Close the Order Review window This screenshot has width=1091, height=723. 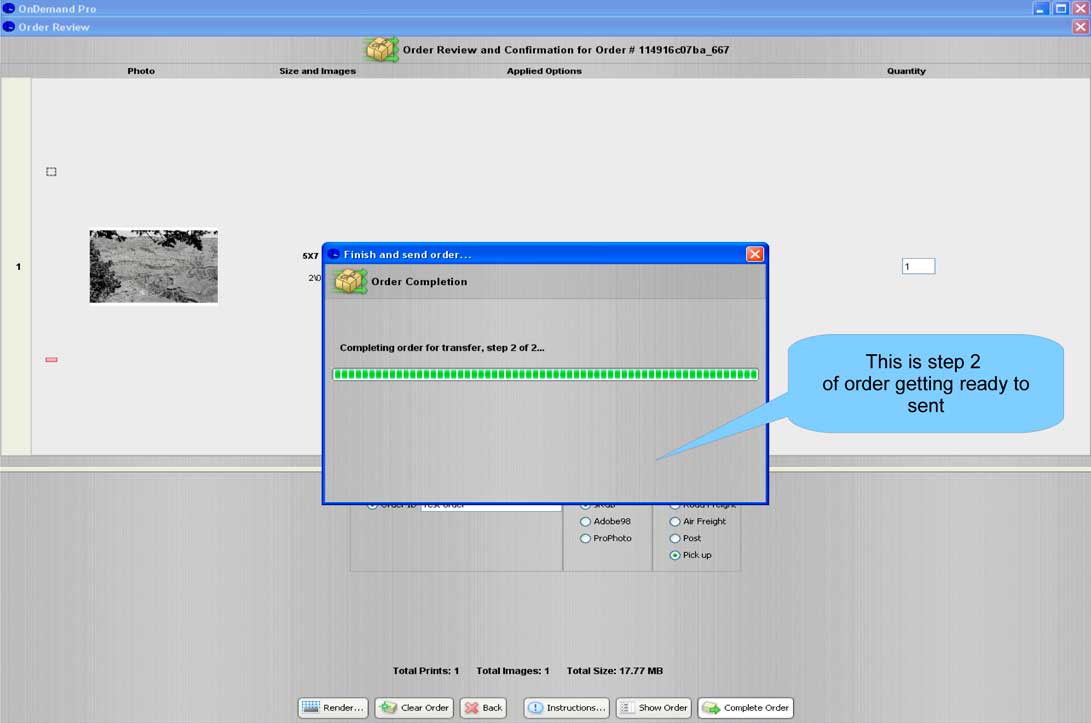coord(1080,27)
